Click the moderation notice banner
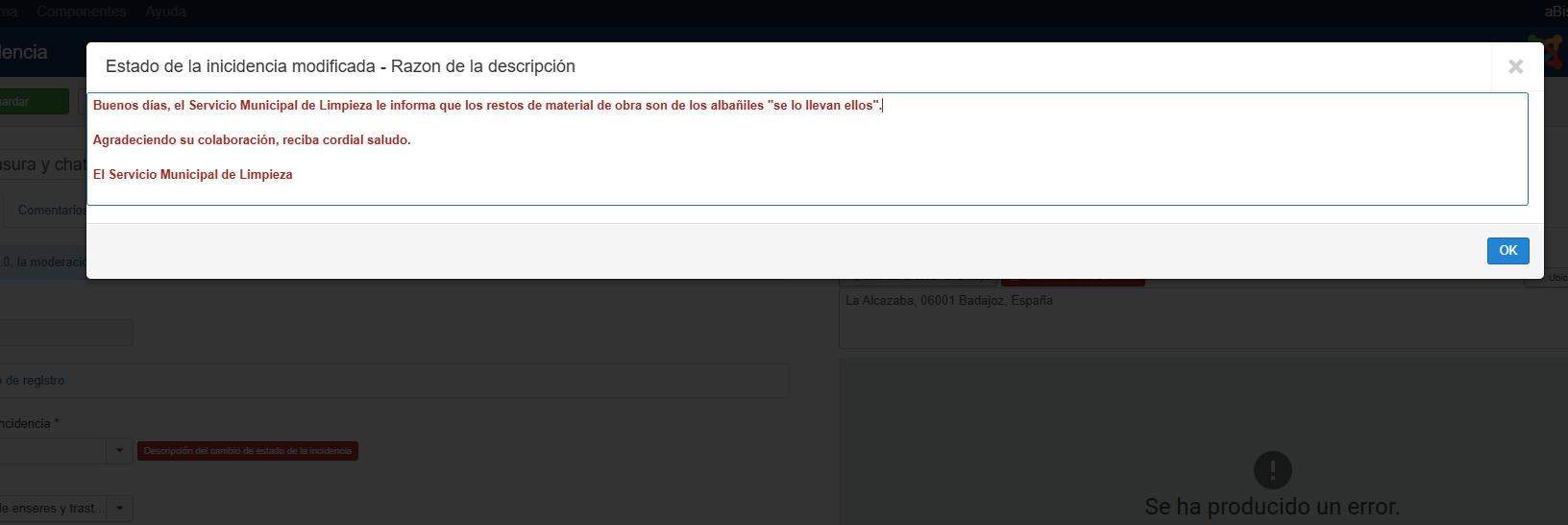The height and width of the screenshot is (525, 1568). pos(43,262)
